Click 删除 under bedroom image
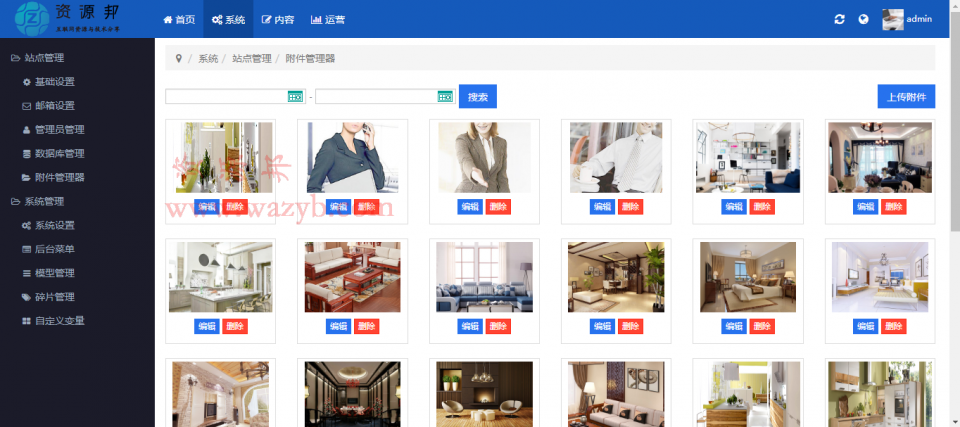The height and width of the screenshot is (427, 960). coord(762,327)
